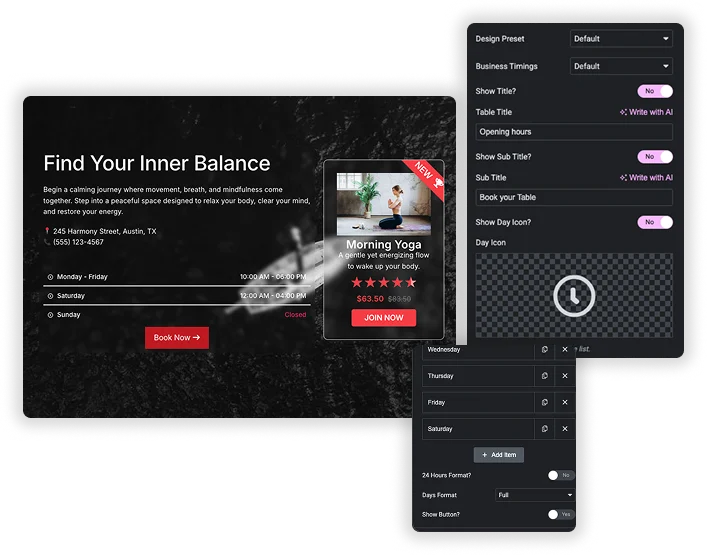Click the JOIN NOW button

(384, 318)
